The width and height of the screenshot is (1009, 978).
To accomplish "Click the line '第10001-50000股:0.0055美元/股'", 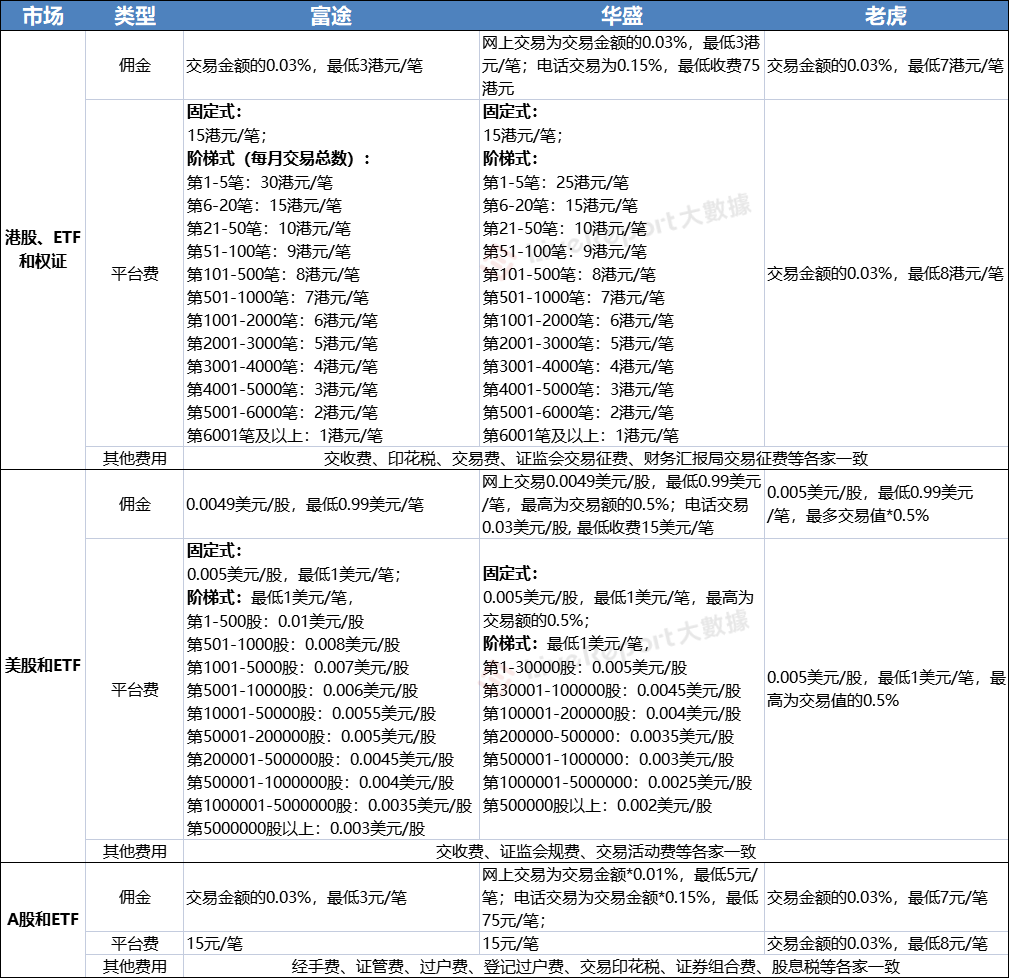I will pyautogui.click(x=311, y=714).
